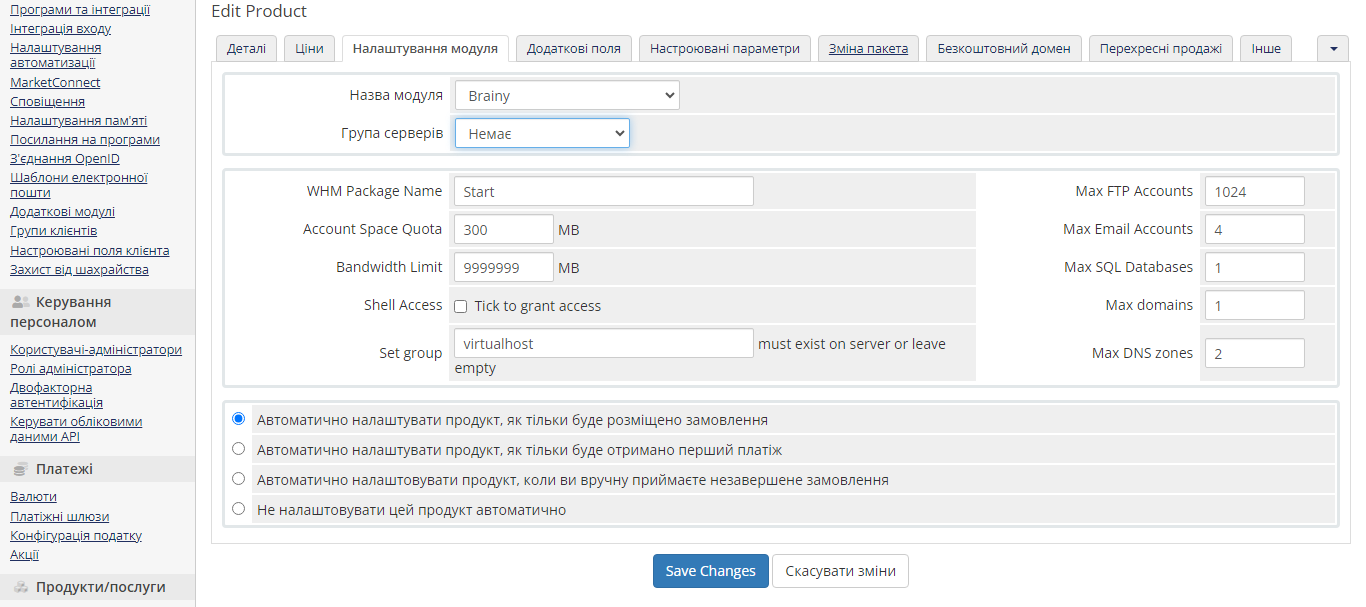Open the Безкоштовний домен tab

pyautogui.click(x=1003, y=48)
